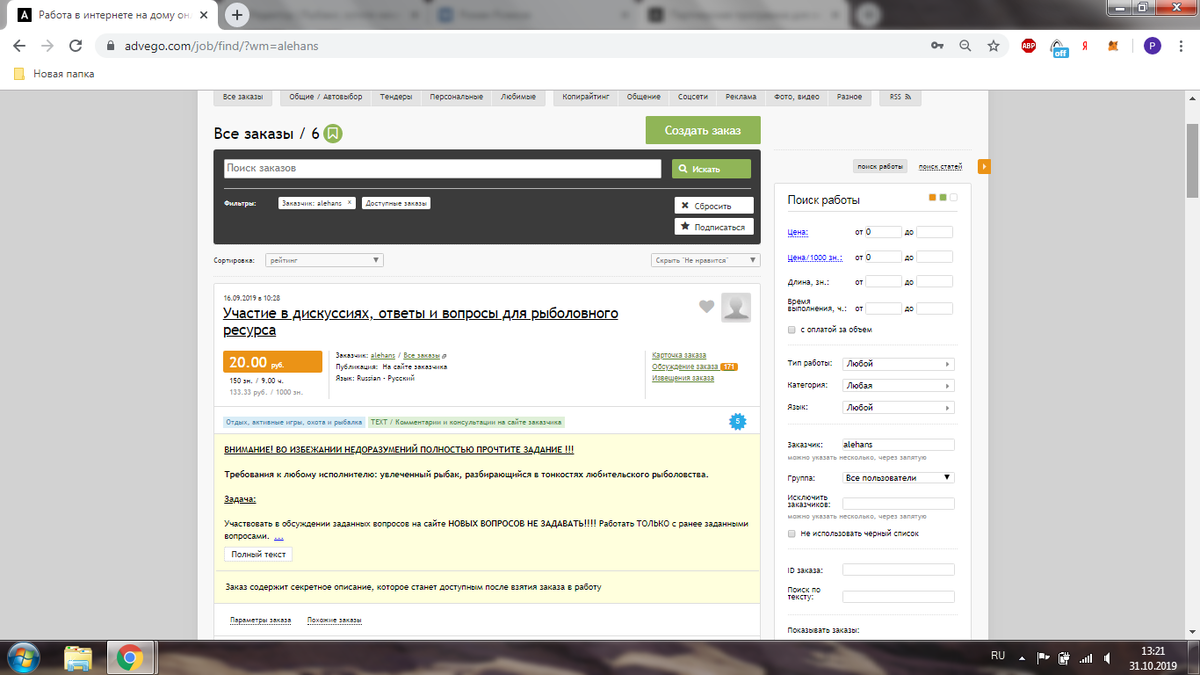Viewport: 1200px width, 675px height.
Task: Click the Windows Start button
Action: 23,658
